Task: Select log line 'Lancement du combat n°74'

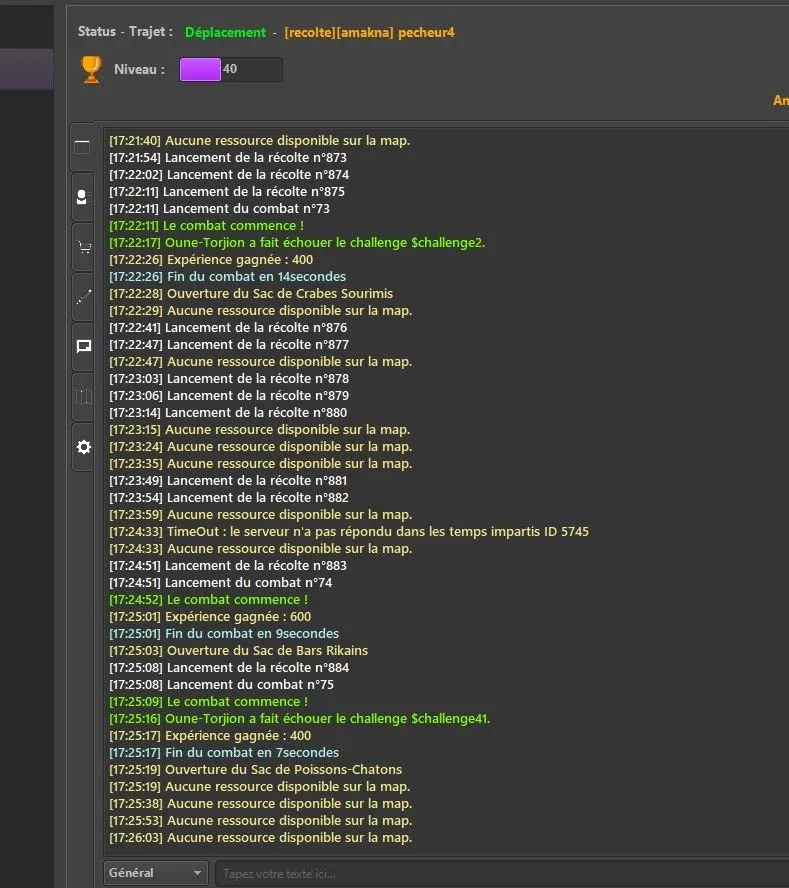Action: (x=220, y=582)
